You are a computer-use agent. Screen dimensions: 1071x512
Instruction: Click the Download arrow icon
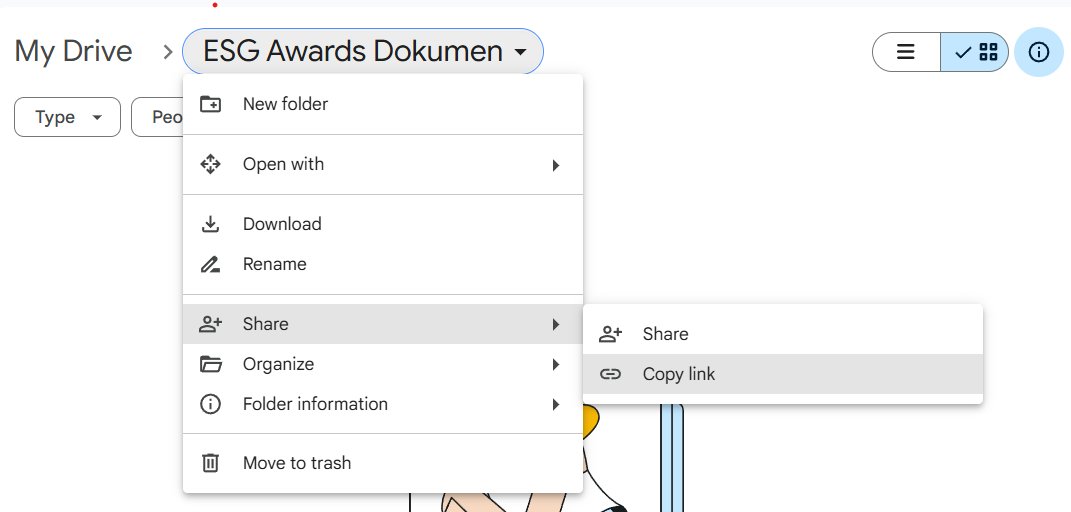(x=210, y=224)
